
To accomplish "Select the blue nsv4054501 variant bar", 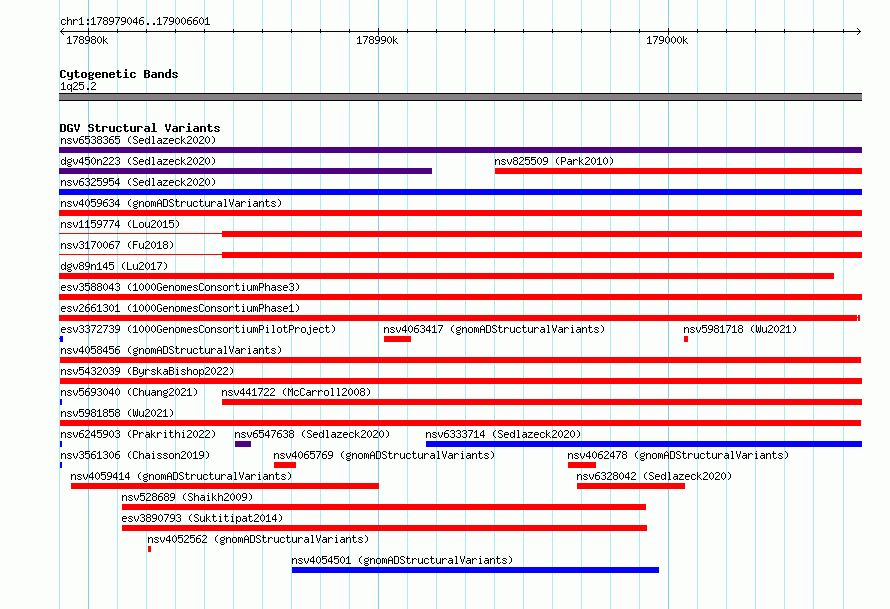I will click(475, 570).
